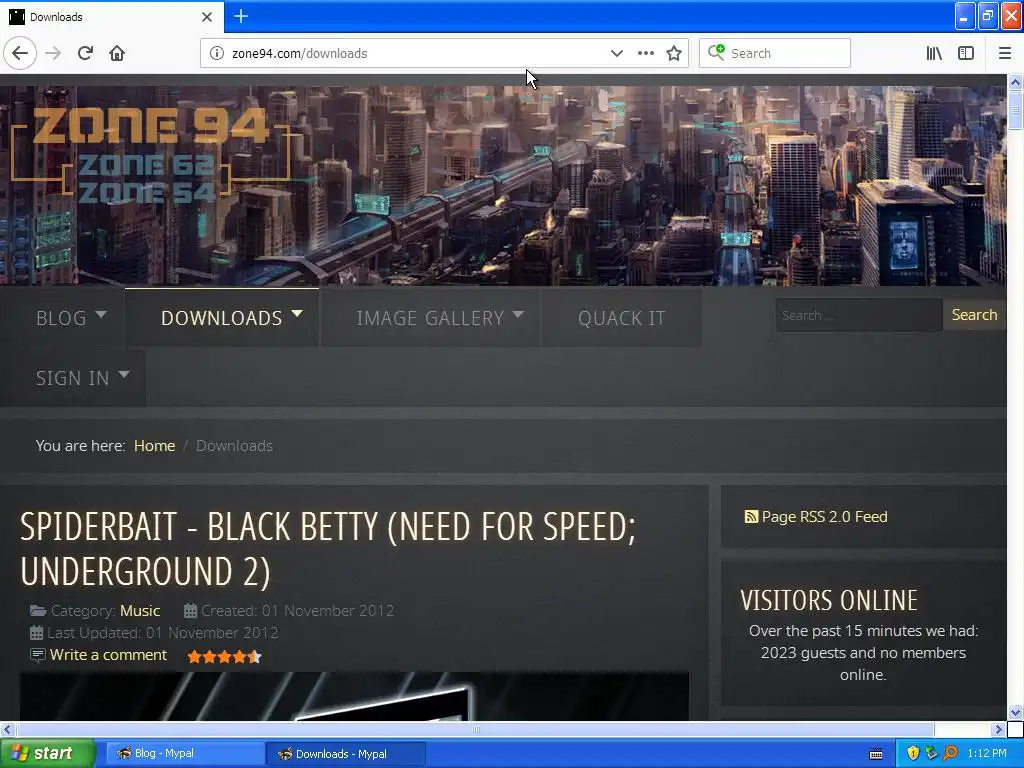1024x768 pixels.
Task: Click the Downloads breadcrumb text
Action: [x=234, y=445]
